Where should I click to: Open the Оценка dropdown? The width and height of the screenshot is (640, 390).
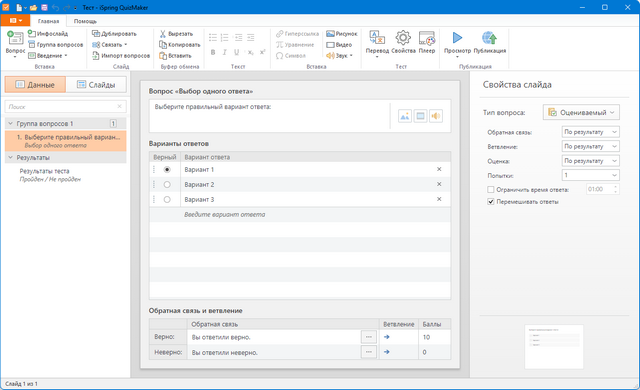click(x=590, y=161)
